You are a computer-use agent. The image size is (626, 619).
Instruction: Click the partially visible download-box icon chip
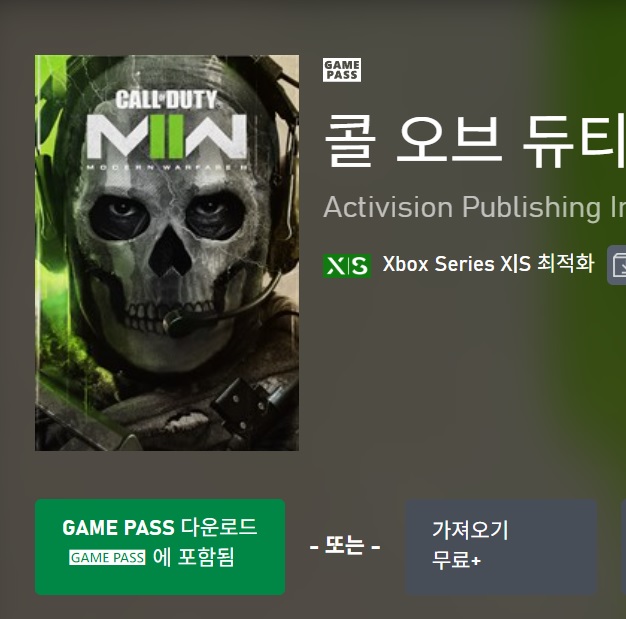[x=617, y=265]
